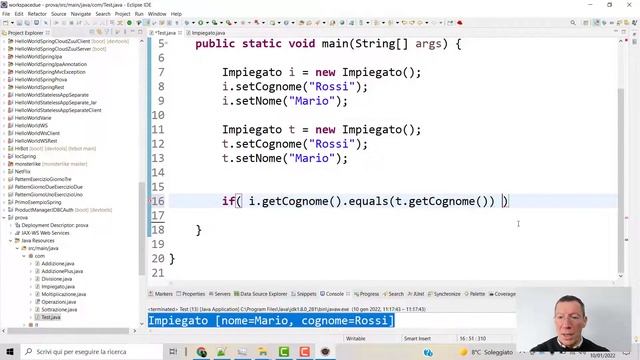The width and height of the screenshot is (640, 360).
Task: Select Moltiplicazione.java in Project Explorer
Action: pos(63,294)
